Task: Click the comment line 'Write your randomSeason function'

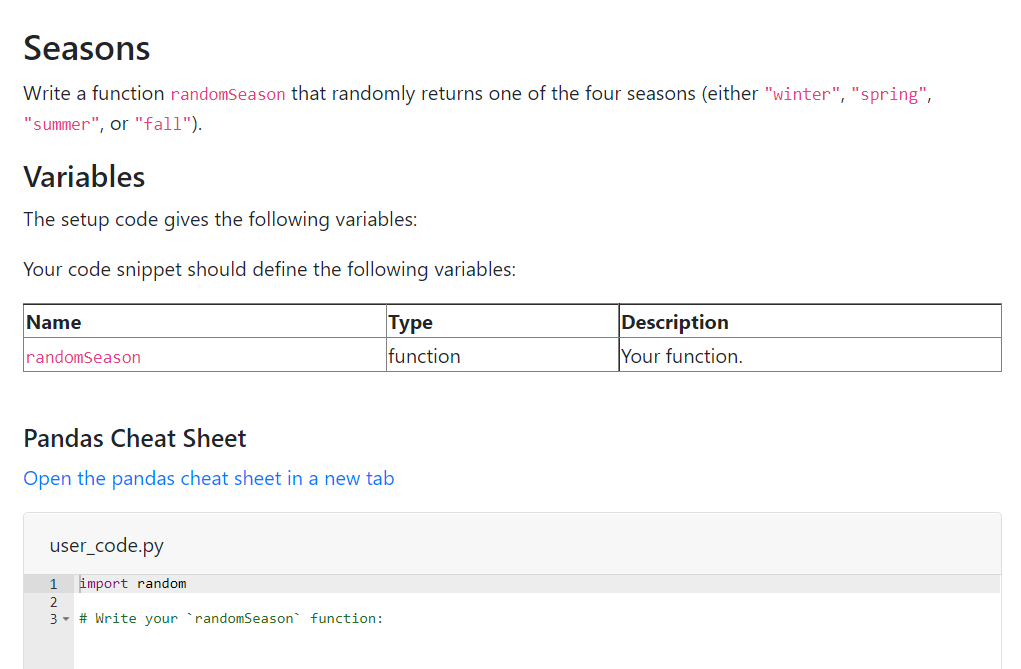Action: [231, 619]
